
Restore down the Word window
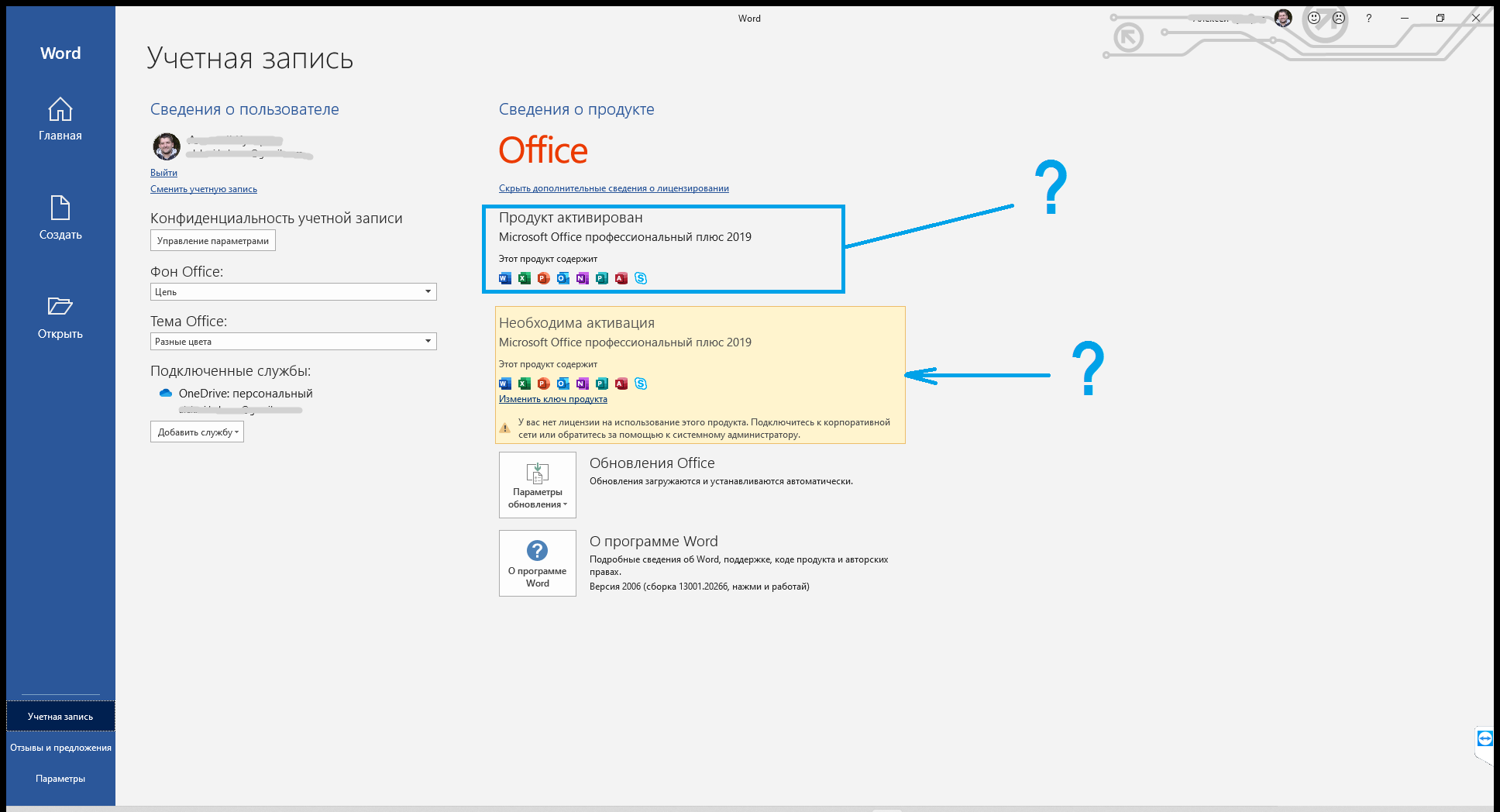point(1440,18)
